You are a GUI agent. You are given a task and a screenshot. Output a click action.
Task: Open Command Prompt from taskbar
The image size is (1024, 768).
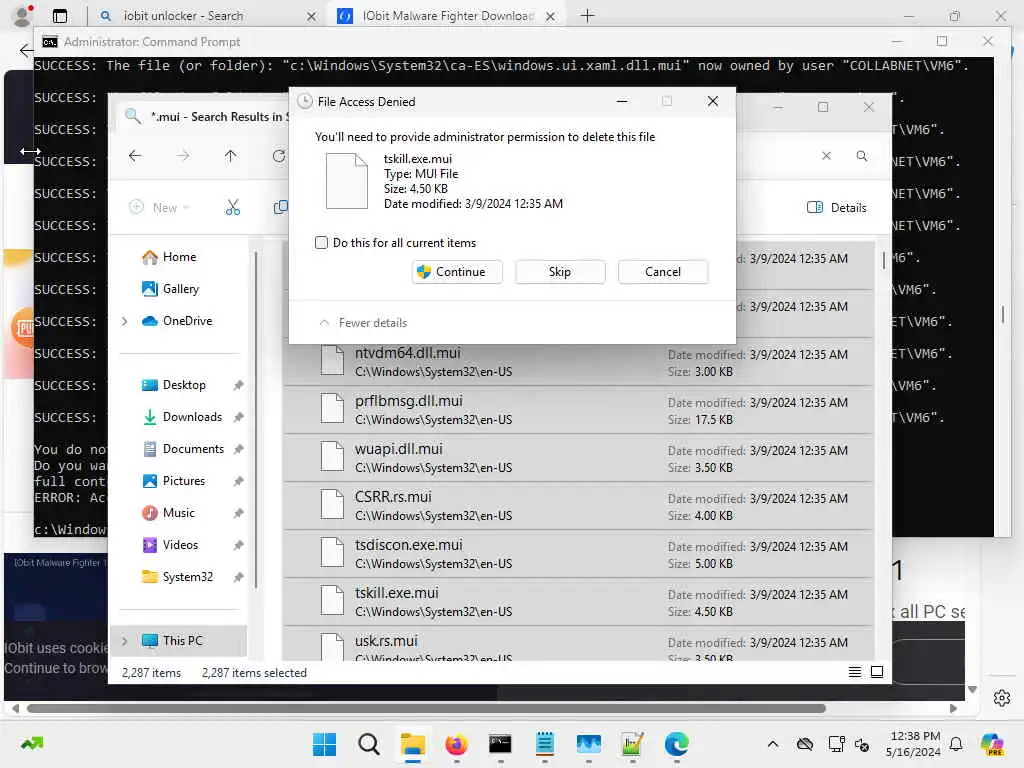tap(500, 744)
